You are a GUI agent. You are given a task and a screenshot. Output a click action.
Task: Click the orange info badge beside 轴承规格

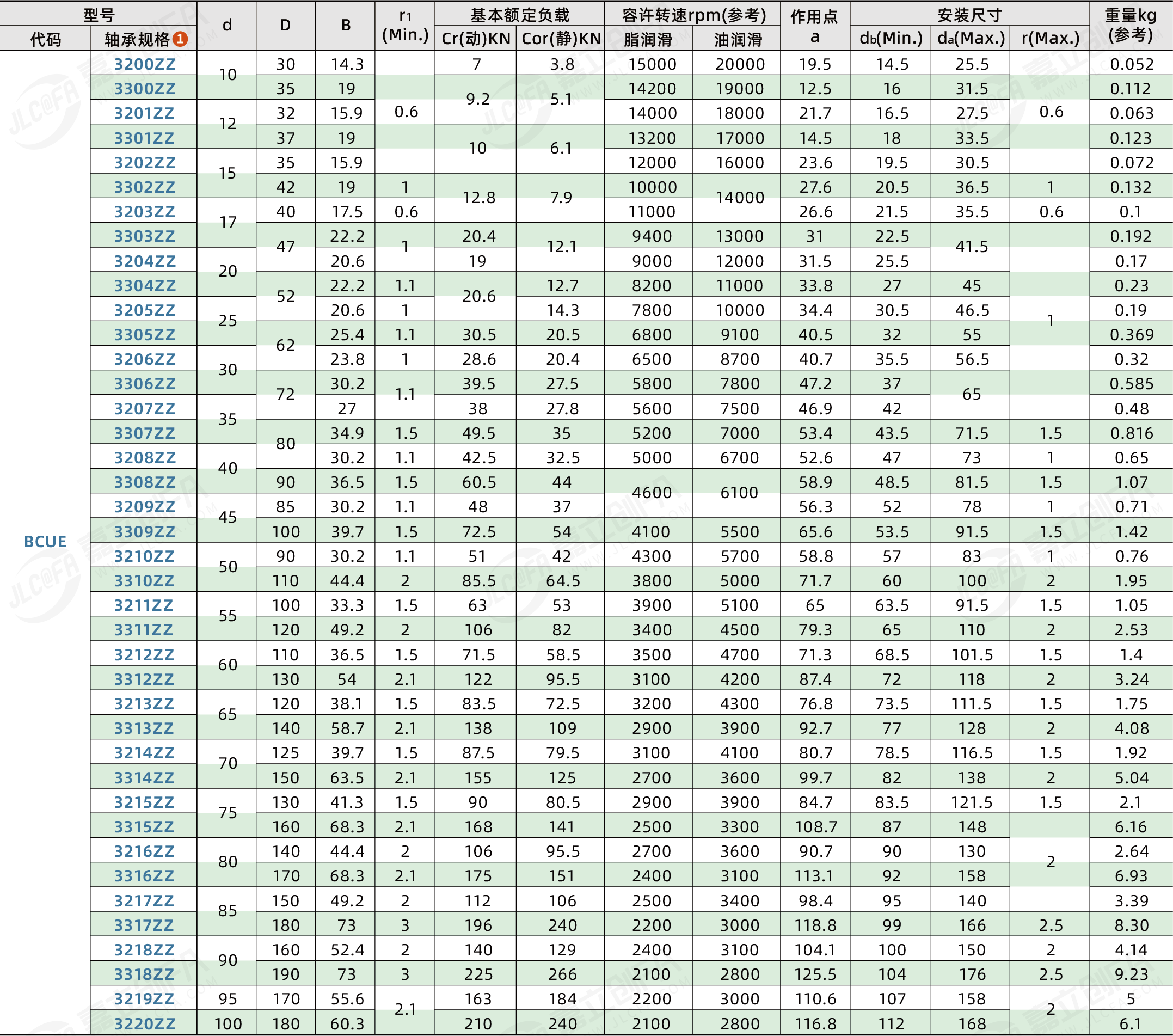(x=180, y=39)
